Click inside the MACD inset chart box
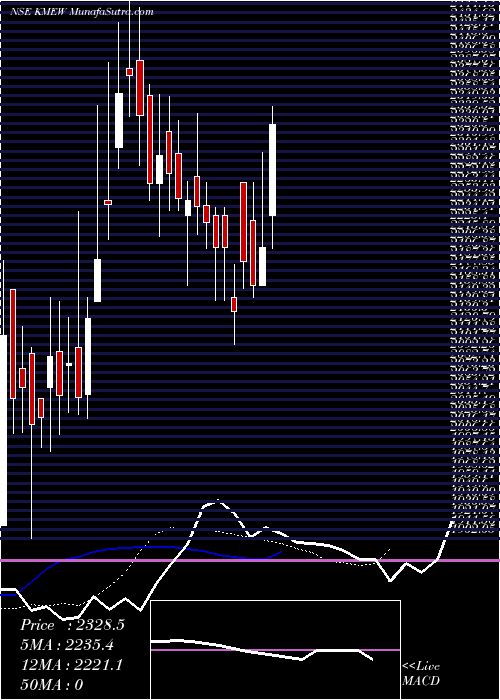 coord(275,650)
